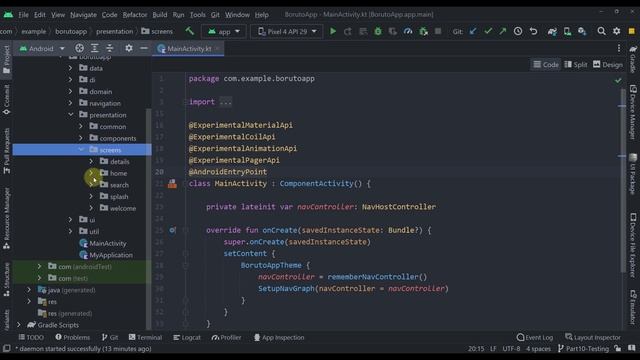This screenshot has height=360, width=640.
Task: Open Device Manager icon in toolbar
Action: click(567, 31)
